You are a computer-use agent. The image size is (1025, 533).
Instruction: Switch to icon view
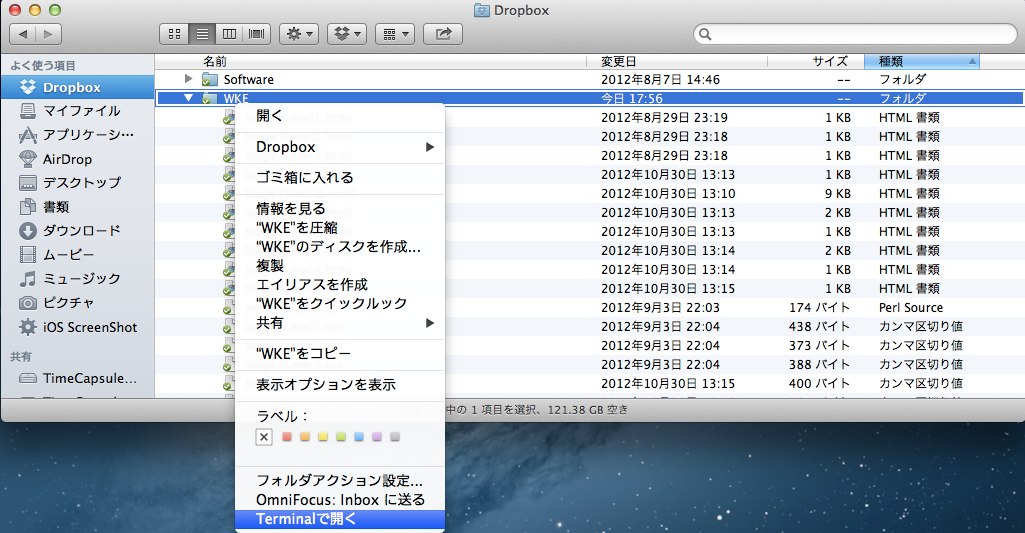[x=175, y=34]
